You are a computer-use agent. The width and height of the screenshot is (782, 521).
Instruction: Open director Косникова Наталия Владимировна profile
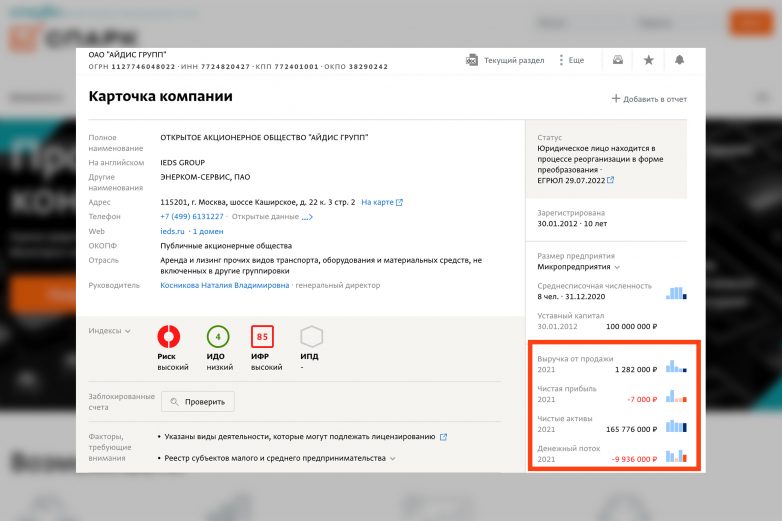coord(225,285)
